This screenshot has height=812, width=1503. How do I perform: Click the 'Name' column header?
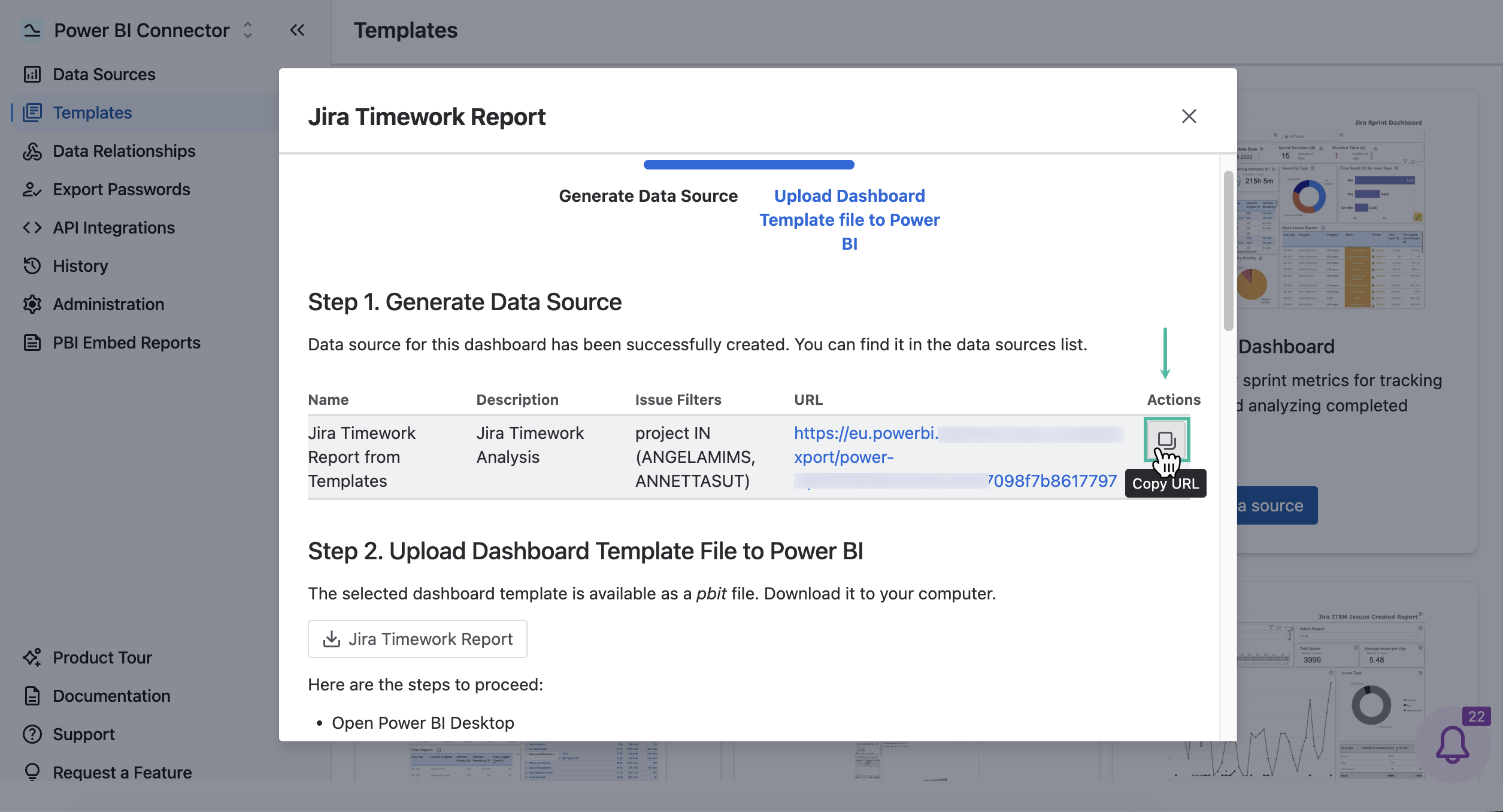[x=328, y=399]
